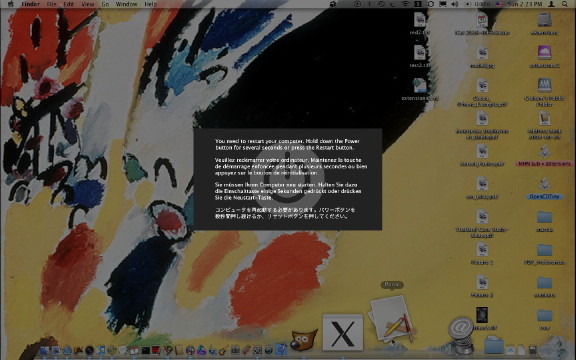The height and width of the screenshot is (360, 576).
Task: Open the user account menu icon
Action: (552, 4)
